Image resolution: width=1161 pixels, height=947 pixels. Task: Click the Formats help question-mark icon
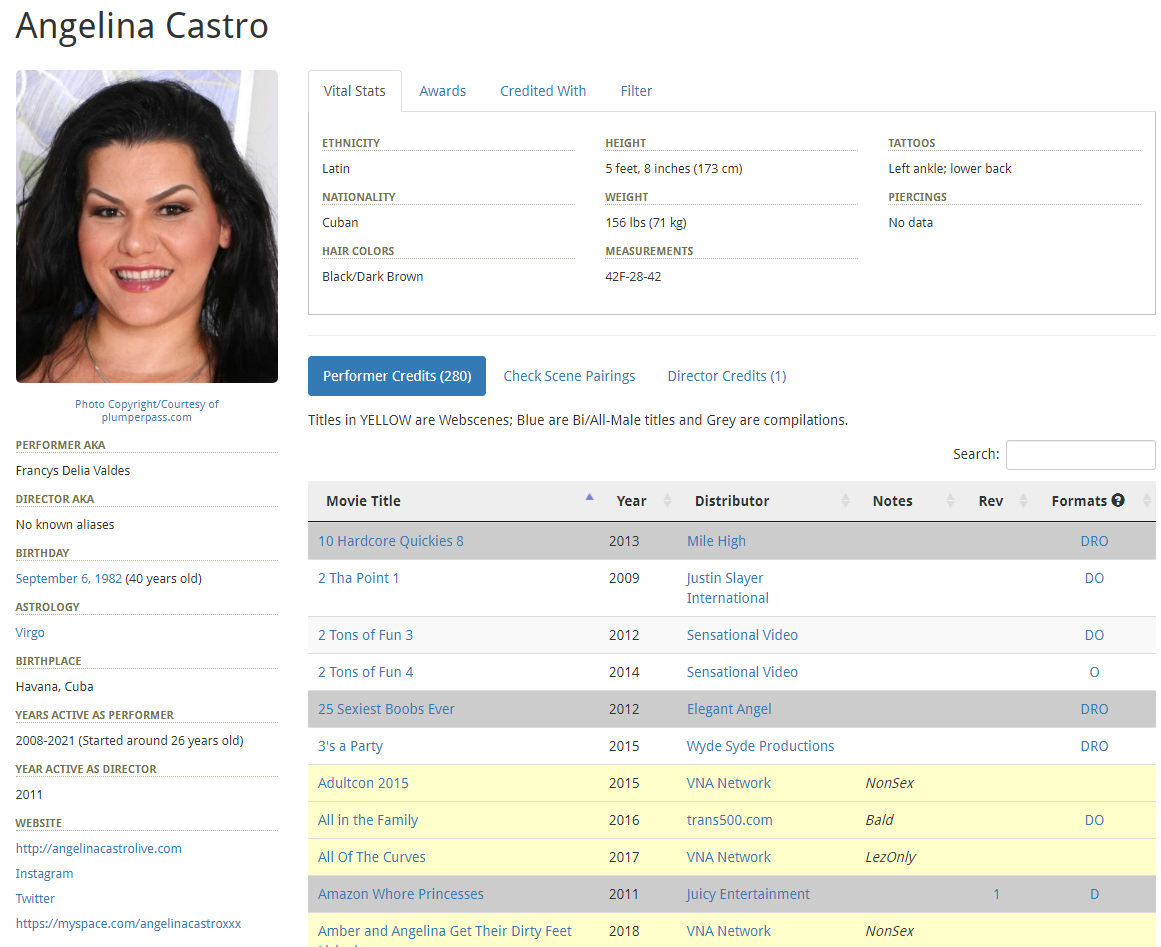click(1117, 501)
